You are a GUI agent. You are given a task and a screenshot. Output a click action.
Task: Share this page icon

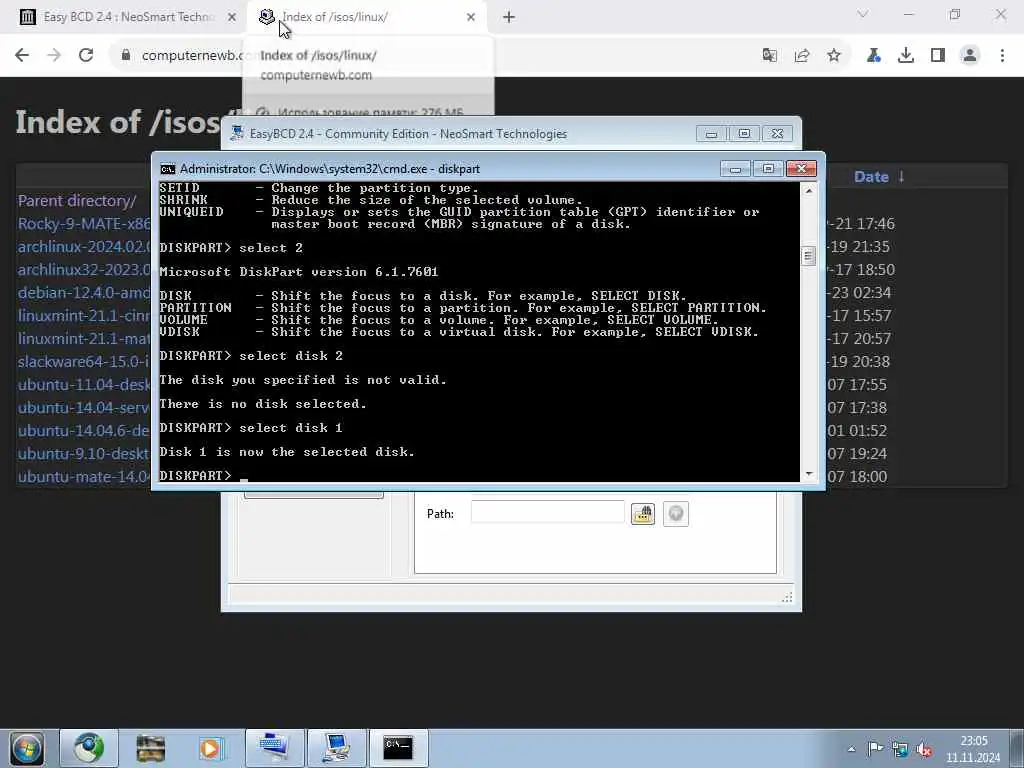pos(802,56)
